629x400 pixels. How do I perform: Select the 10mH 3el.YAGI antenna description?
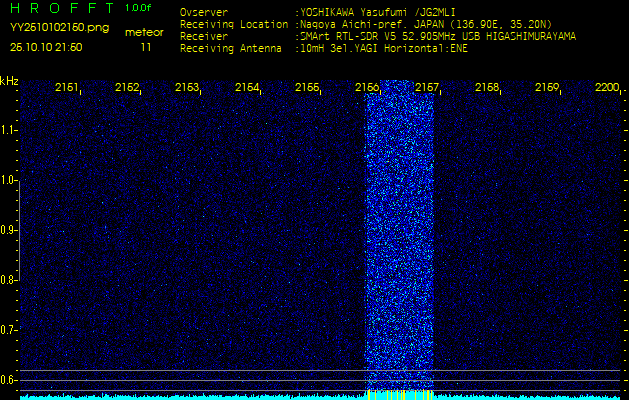click(x=383, y=49)
